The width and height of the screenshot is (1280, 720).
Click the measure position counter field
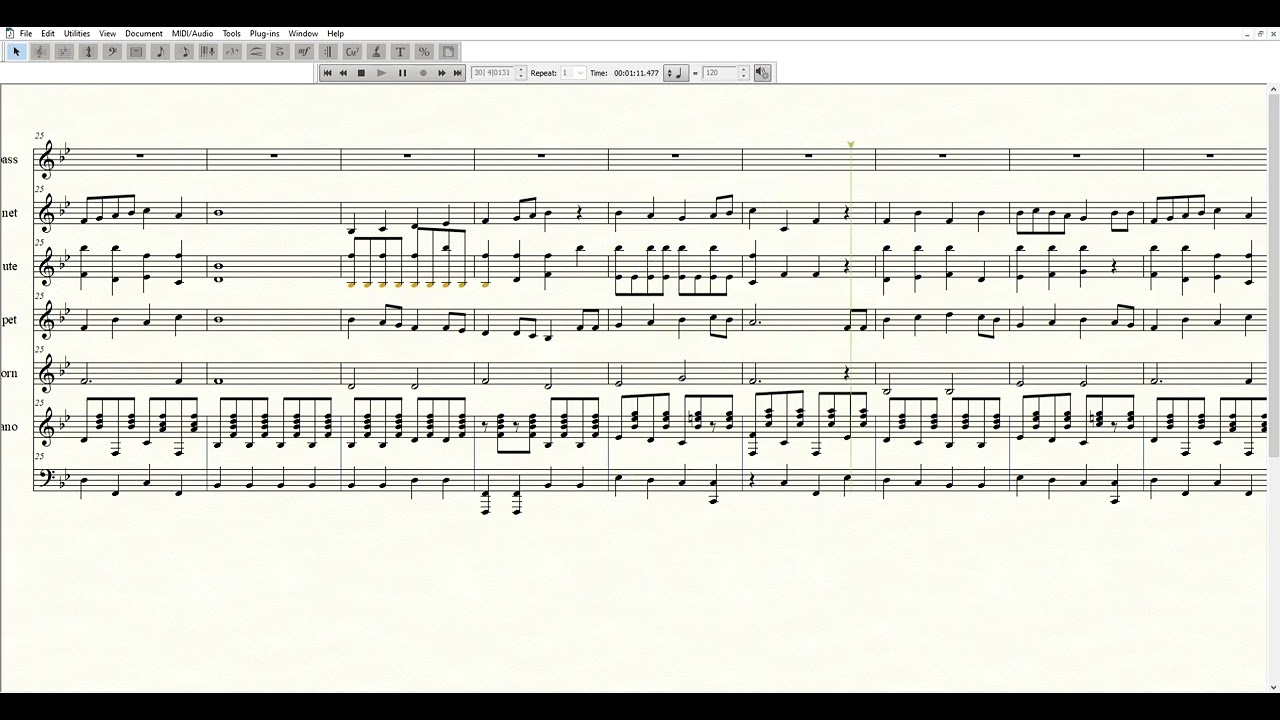(x=493, y=73)
